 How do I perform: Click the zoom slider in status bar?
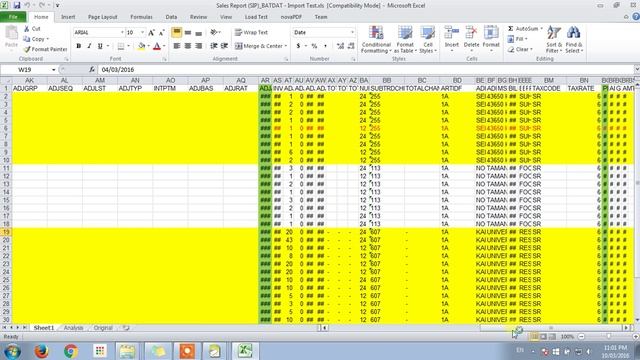(609, 337)
